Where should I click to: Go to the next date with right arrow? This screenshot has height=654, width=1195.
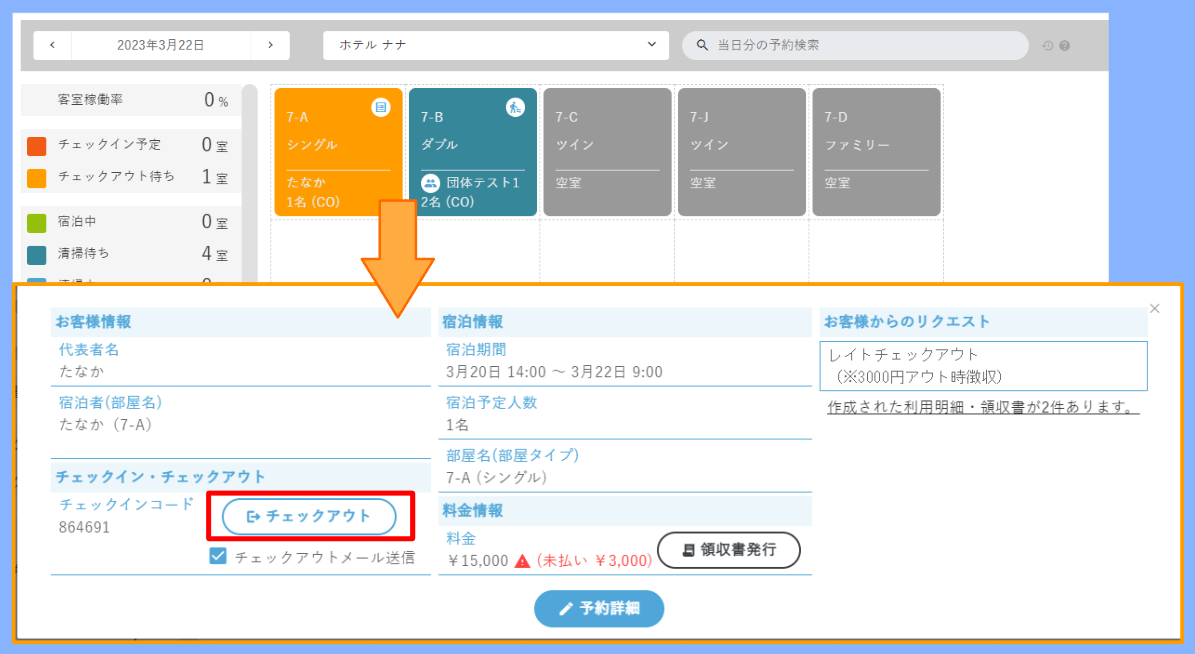coord(270,45)
